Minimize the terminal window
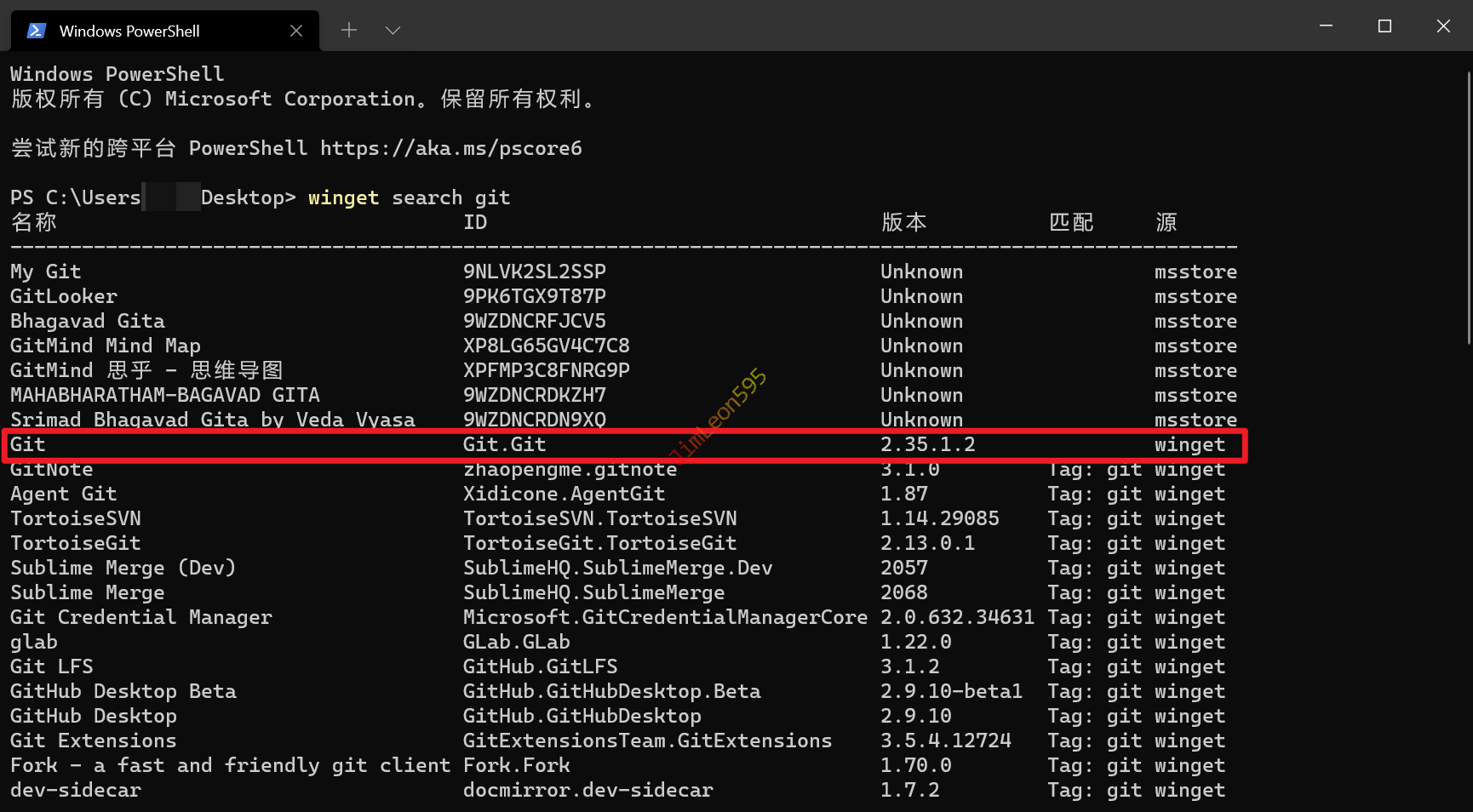This screenshot has width=1473, height=812. [x=1326, y=26]
